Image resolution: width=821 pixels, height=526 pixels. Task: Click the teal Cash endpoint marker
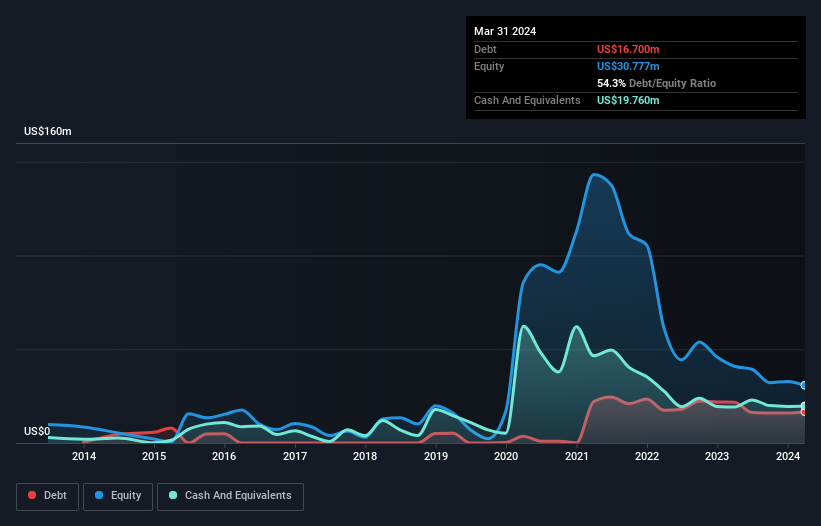[804, 406]
